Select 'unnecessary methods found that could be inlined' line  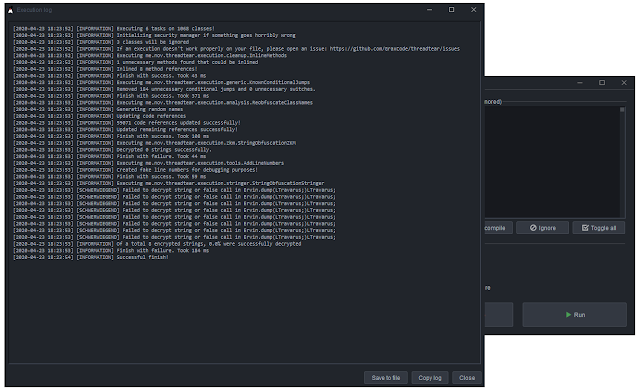point(136,62)
